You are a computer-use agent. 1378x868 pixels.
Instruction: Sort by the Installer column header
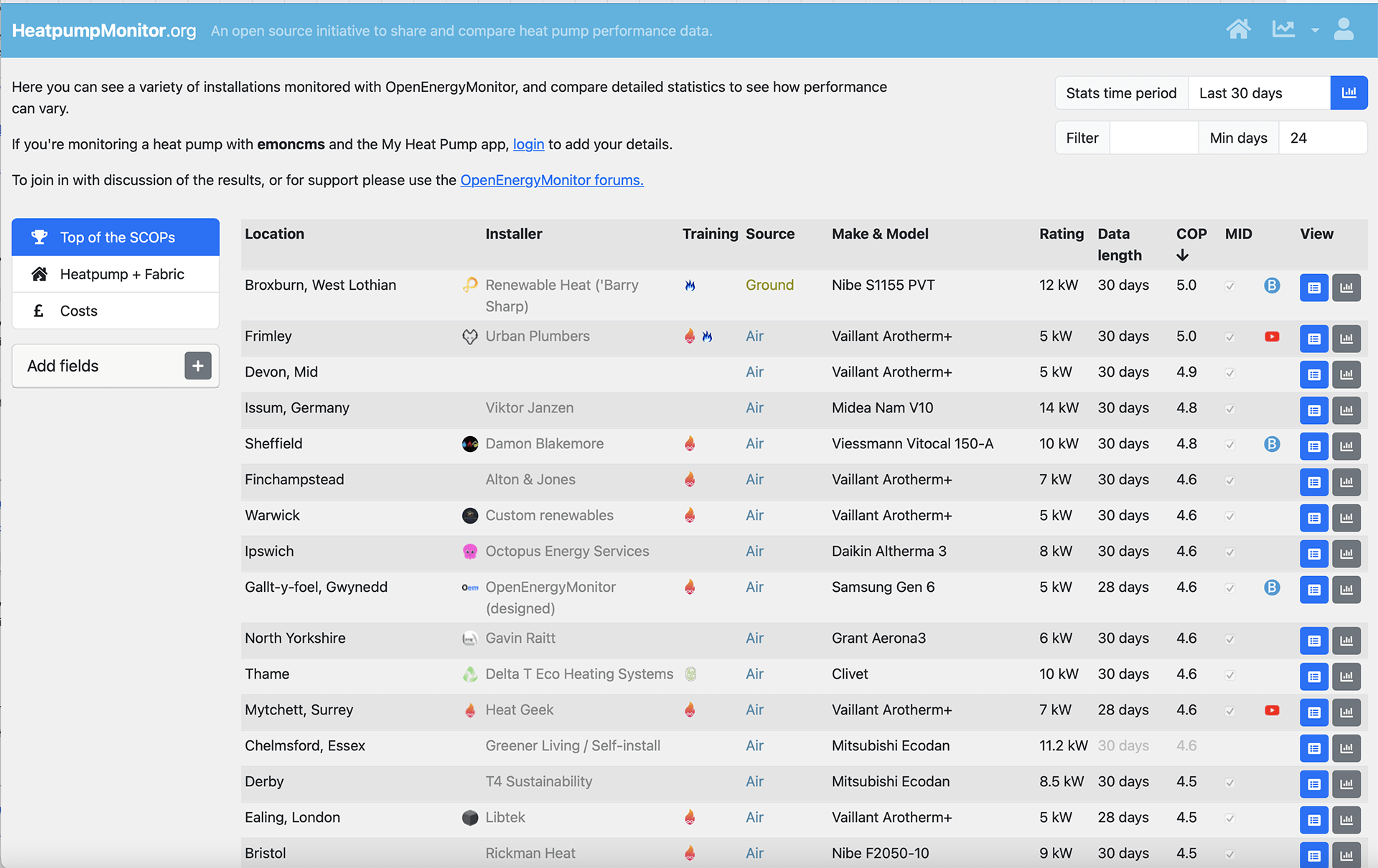[x=514, y=234]
